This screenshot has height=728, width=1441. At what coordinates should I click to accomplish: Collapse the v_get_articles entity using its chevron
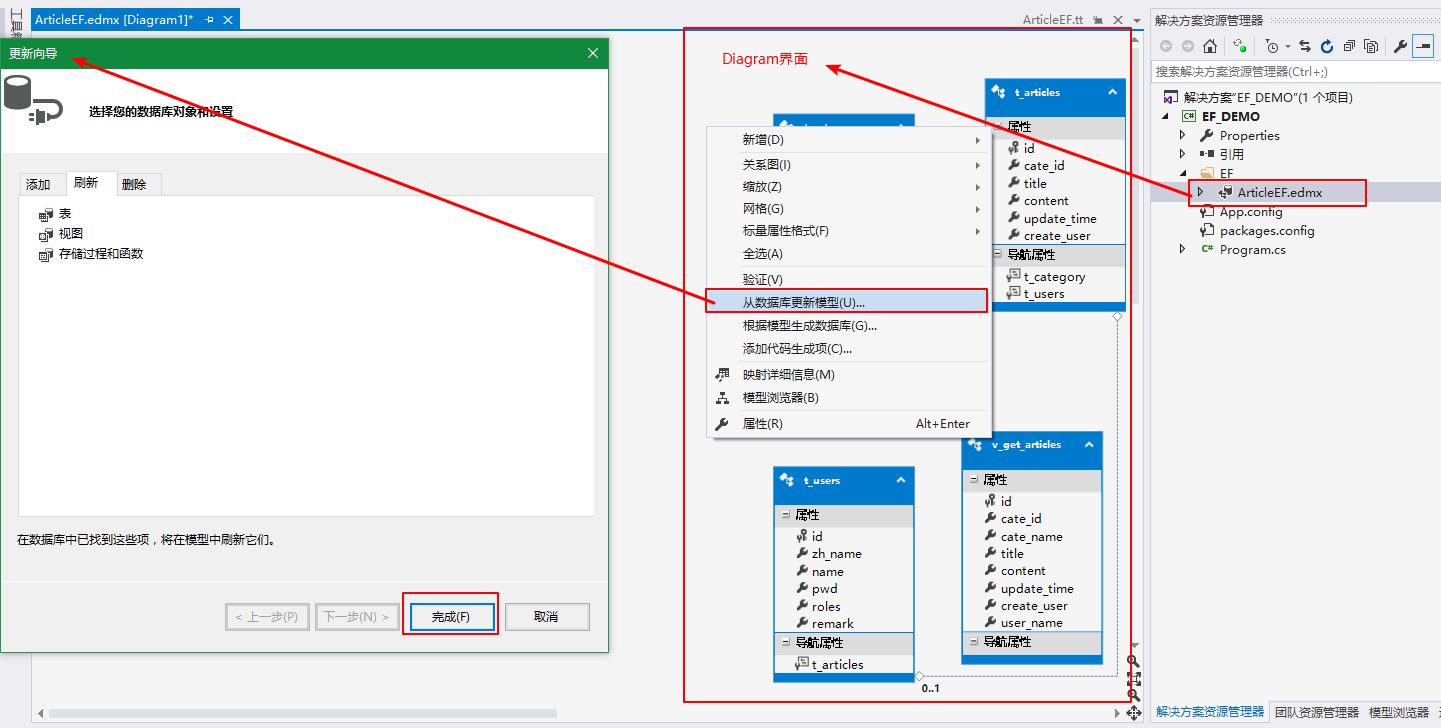tap(1089, 445)
